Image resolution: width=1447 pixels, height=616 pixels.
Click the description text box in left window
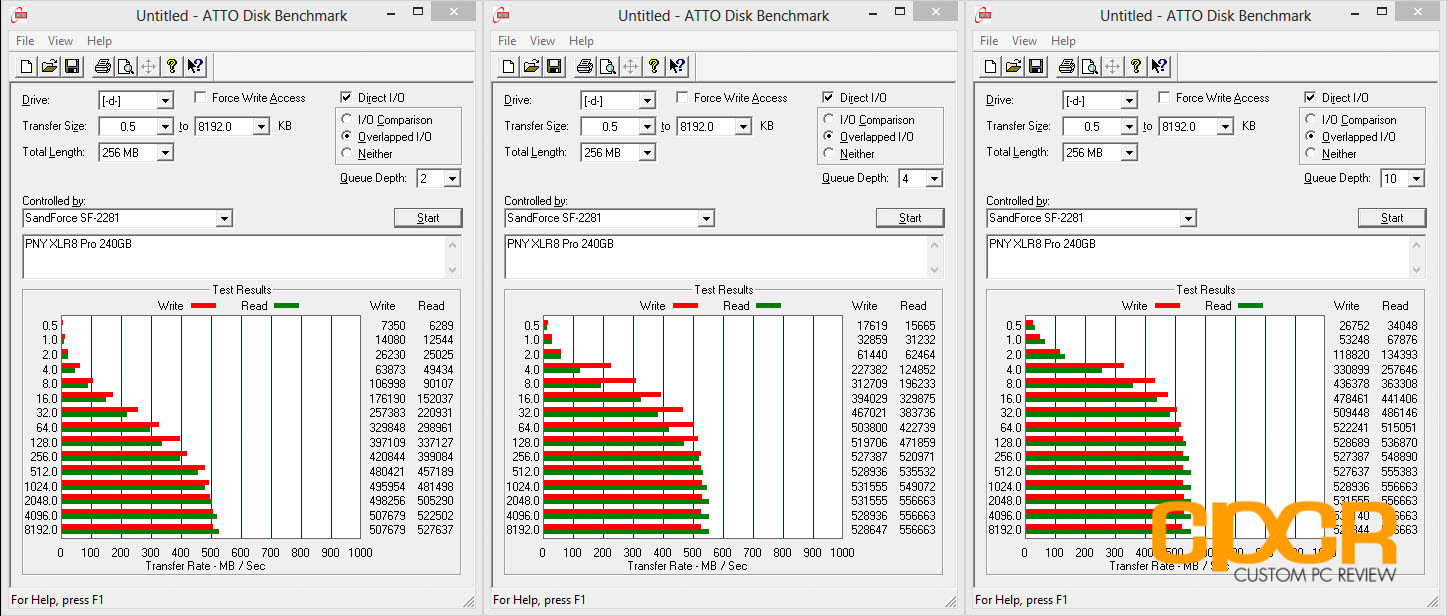pyautogui.click(x=241, y=257)
